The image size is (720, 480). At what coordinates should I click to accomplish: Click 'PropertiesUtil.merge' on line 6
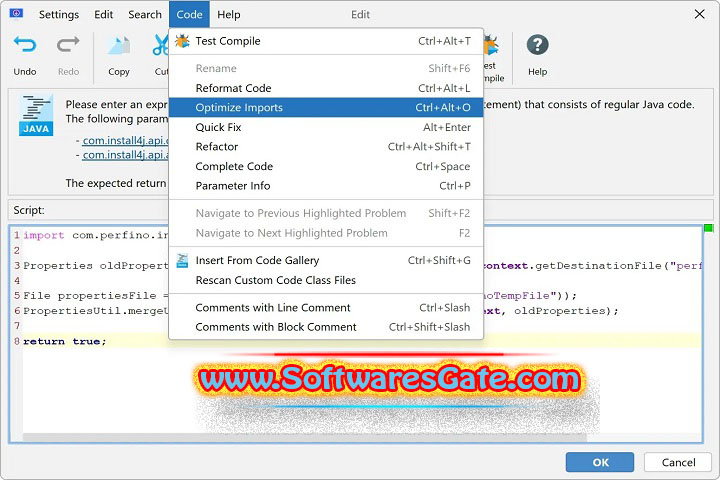(x=96, y=311)
